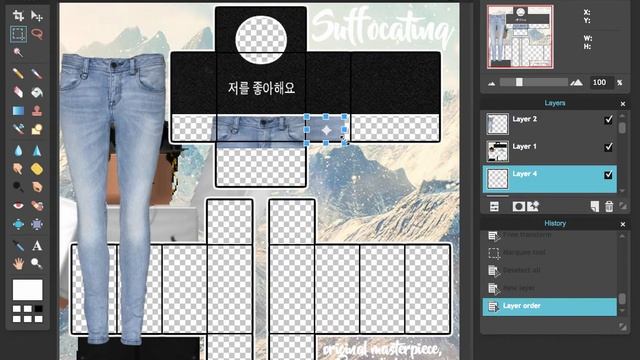
Task: Click Layer 2 thumbnail
Action: pyautogui.click(x=498, y=124)
